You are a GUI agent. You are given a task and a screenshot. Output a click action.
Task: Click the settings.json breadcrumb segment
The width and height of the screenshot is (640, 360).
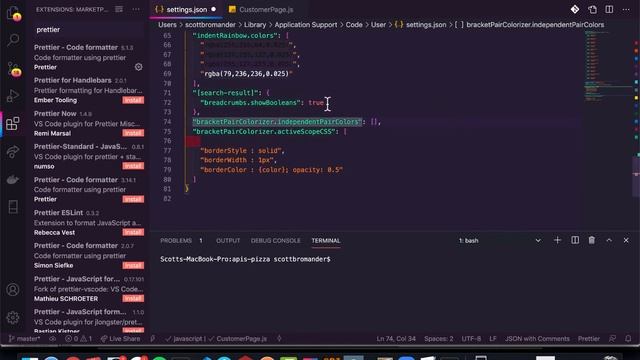tap(420, 24)
